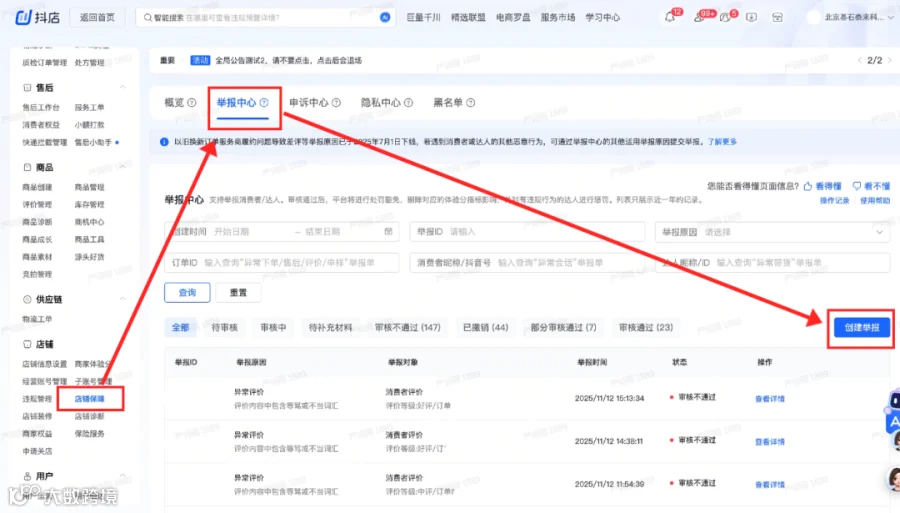Collapse the 售后 sidebar section
This screenshot has height=513, width=900.
click(x=122, y=87)
